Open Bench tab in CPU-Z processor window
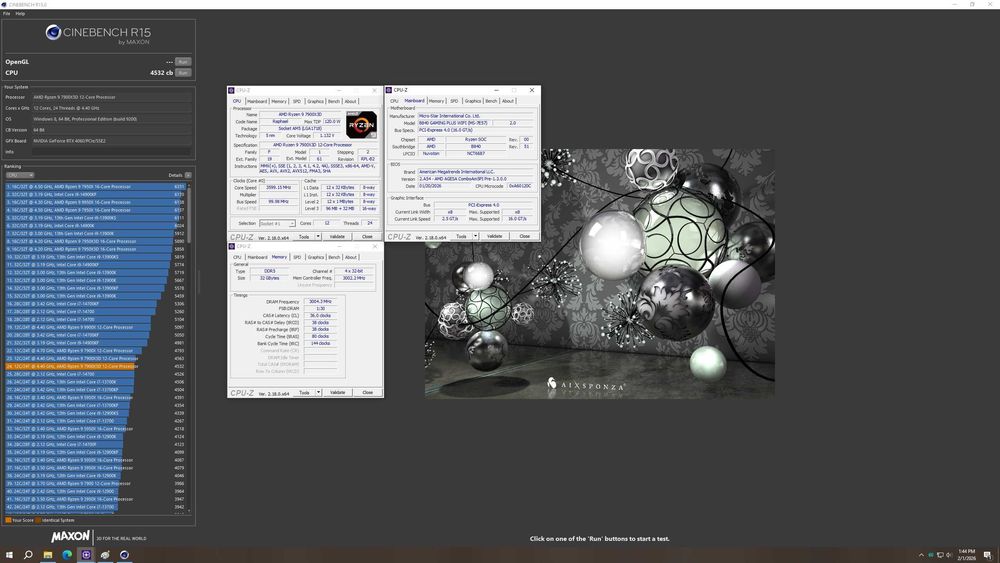Screen dimensions: 1000x563 click(334, 101)
